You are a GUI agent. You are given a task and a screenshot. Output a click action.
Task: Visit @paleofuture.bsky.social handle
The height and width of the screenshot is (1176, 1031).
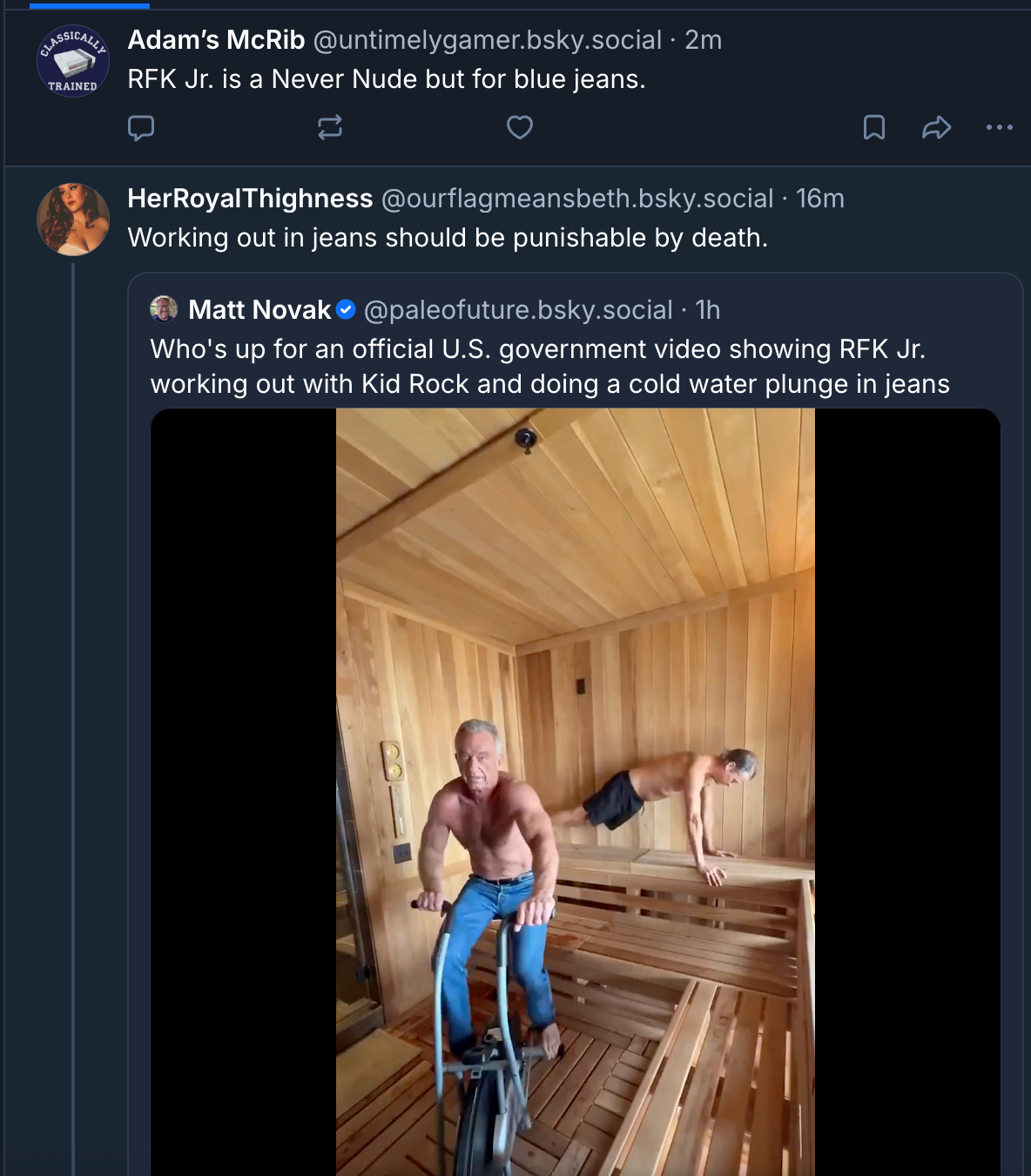(x=518, y=310)
